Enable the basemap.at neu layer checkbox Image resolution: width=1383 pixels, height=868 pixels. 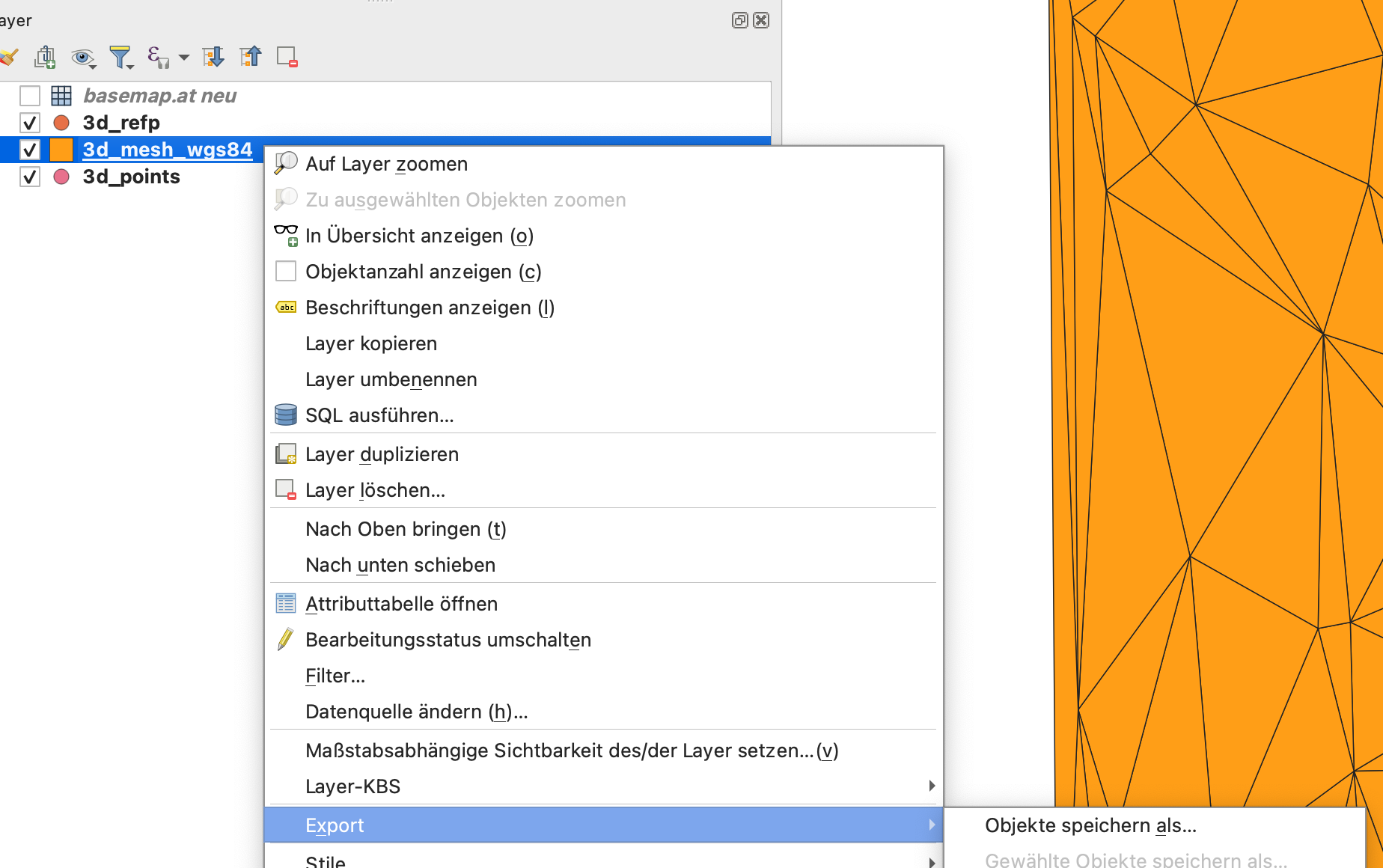pos(30,96)
